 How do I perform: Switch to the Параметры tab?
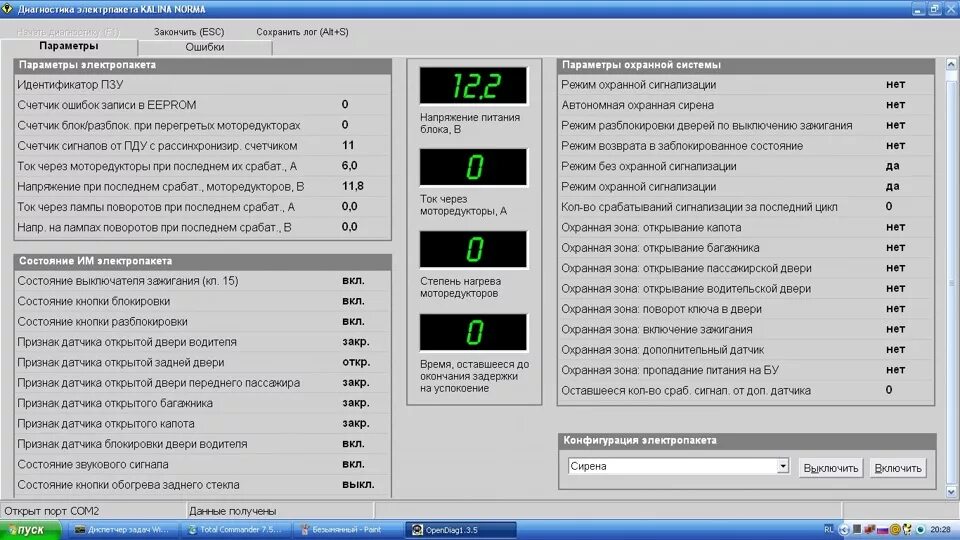[69, 46]
